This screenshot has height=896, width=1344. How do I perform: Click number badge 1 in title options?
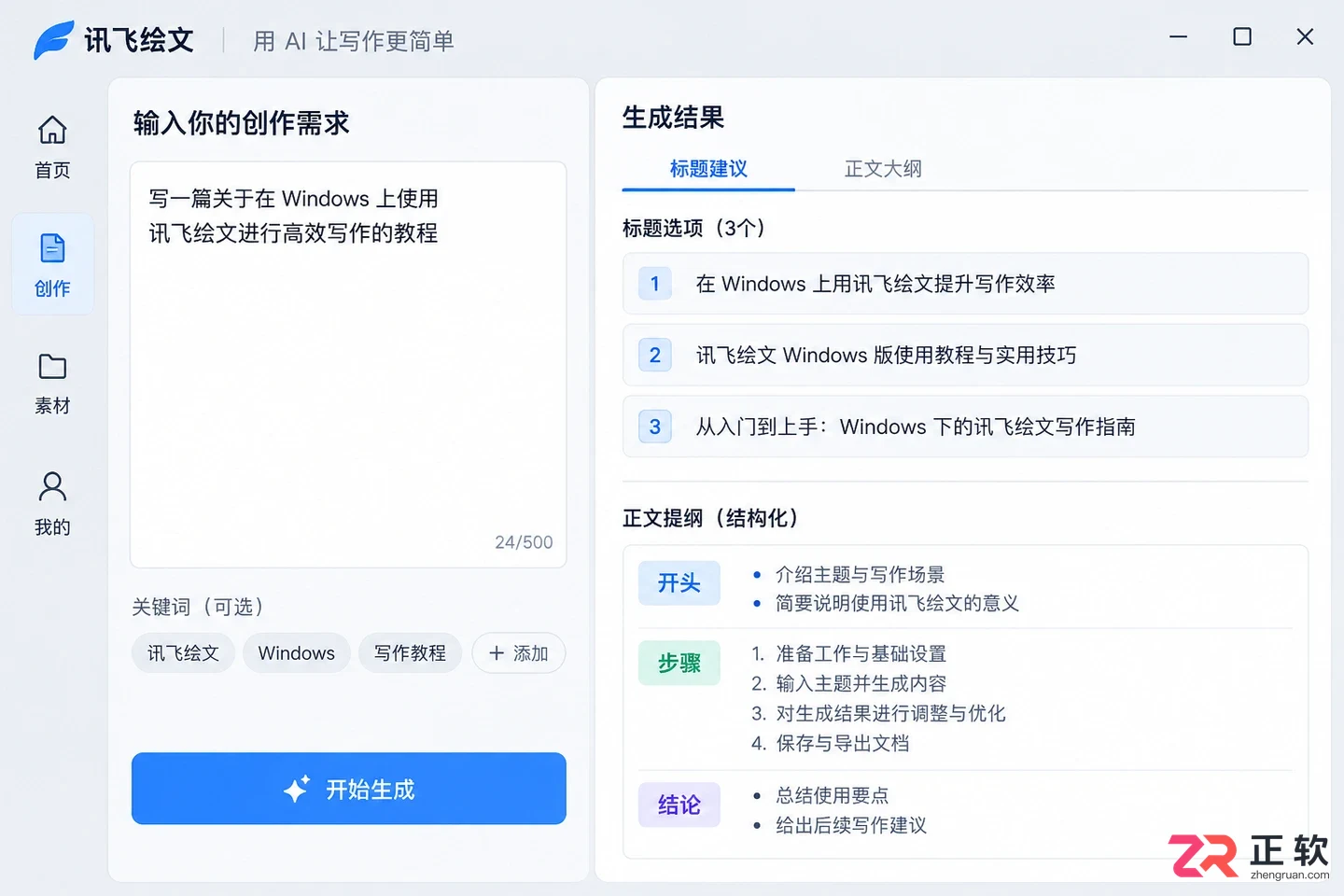coord(655,284)
